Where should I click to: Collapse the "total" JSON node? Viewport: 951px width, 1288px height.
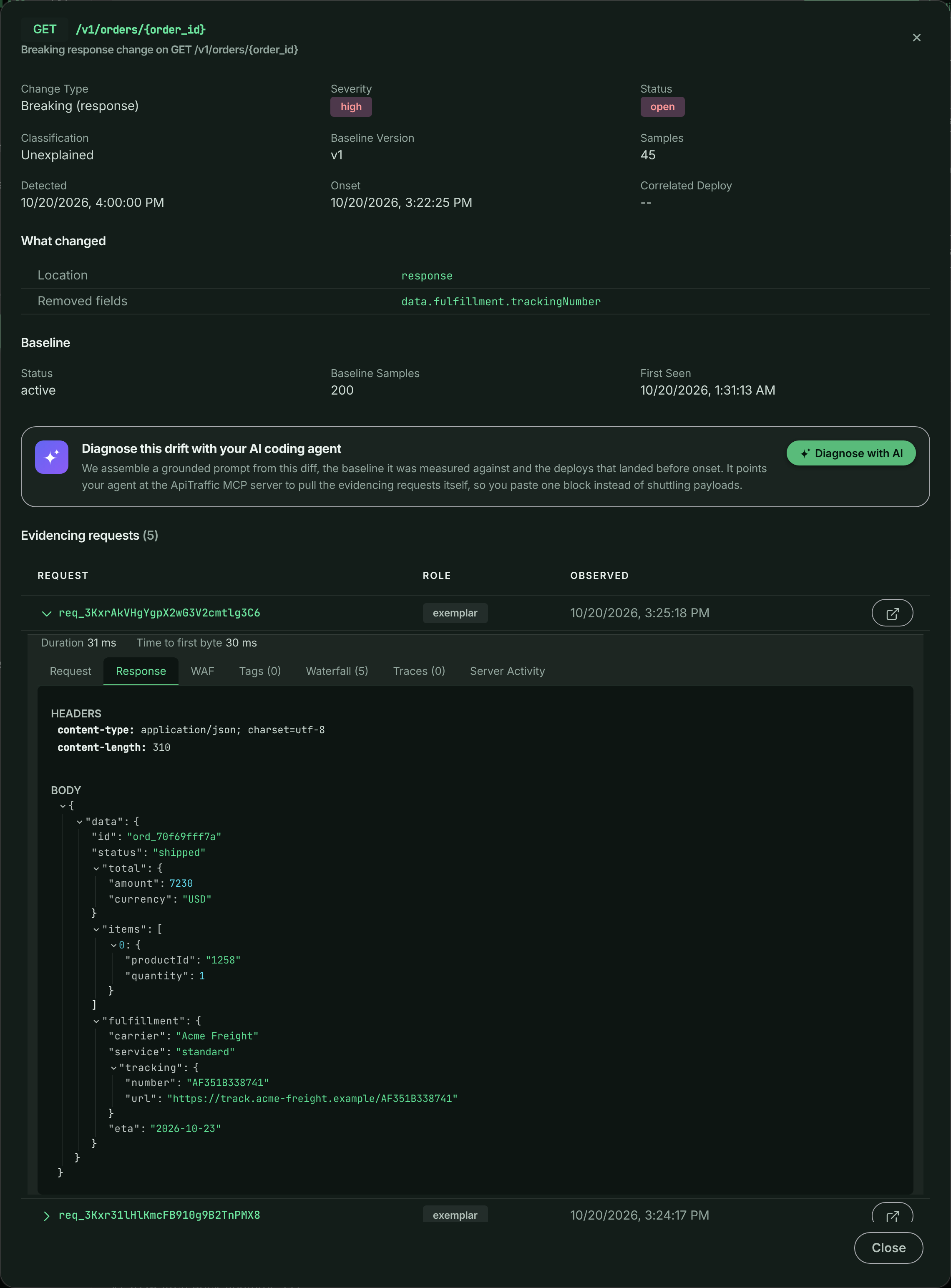[96, 868]
